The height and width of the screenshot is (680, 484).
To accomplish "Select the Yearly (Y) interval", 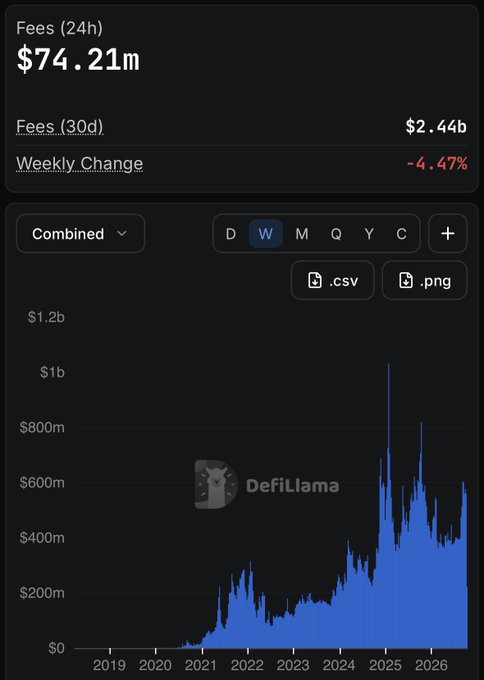I will click(x=369, y=234).
